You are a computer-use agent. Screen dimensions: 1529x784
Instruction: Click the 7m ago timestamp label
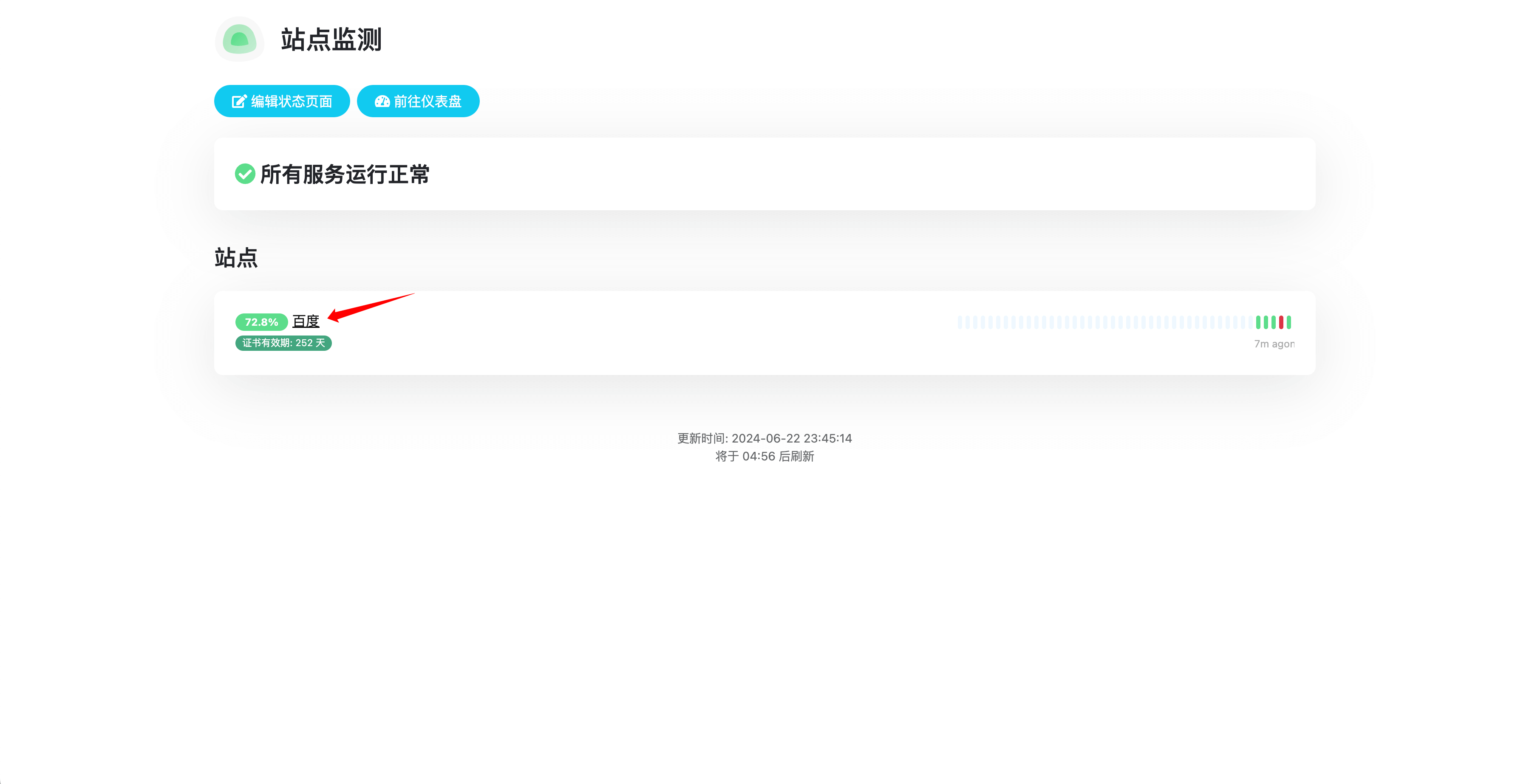pyautogui.click(x=1274, y=344)
